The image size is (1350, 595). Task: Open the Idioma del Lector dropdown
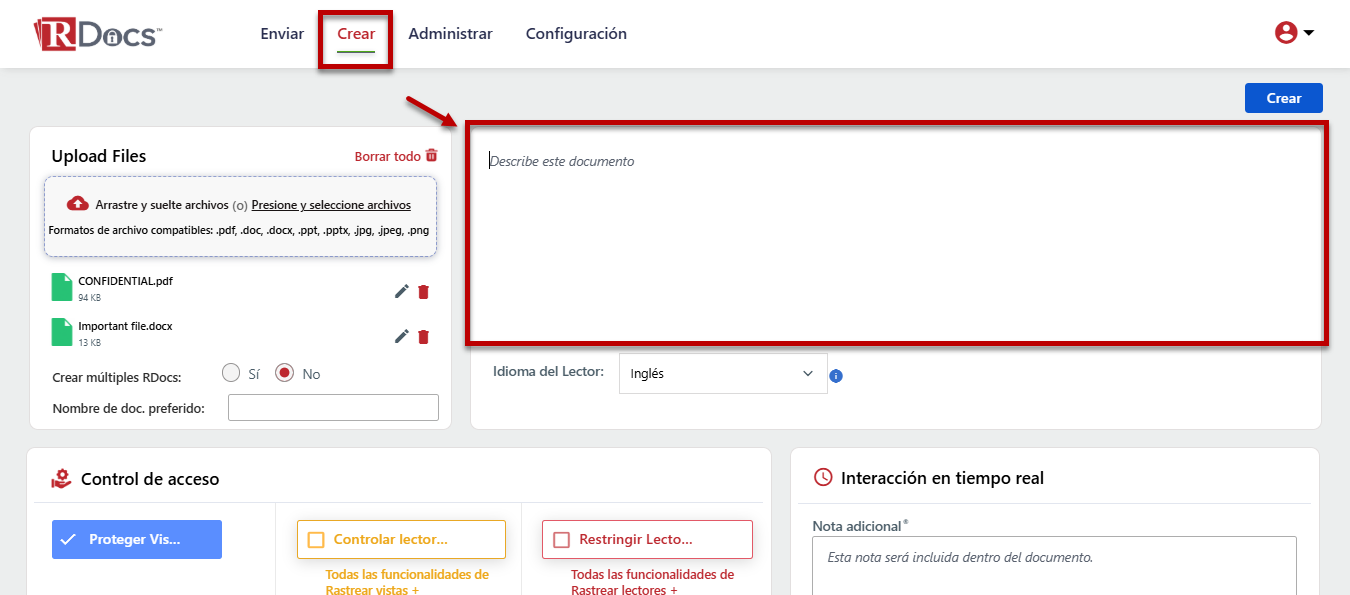point(722,373)
